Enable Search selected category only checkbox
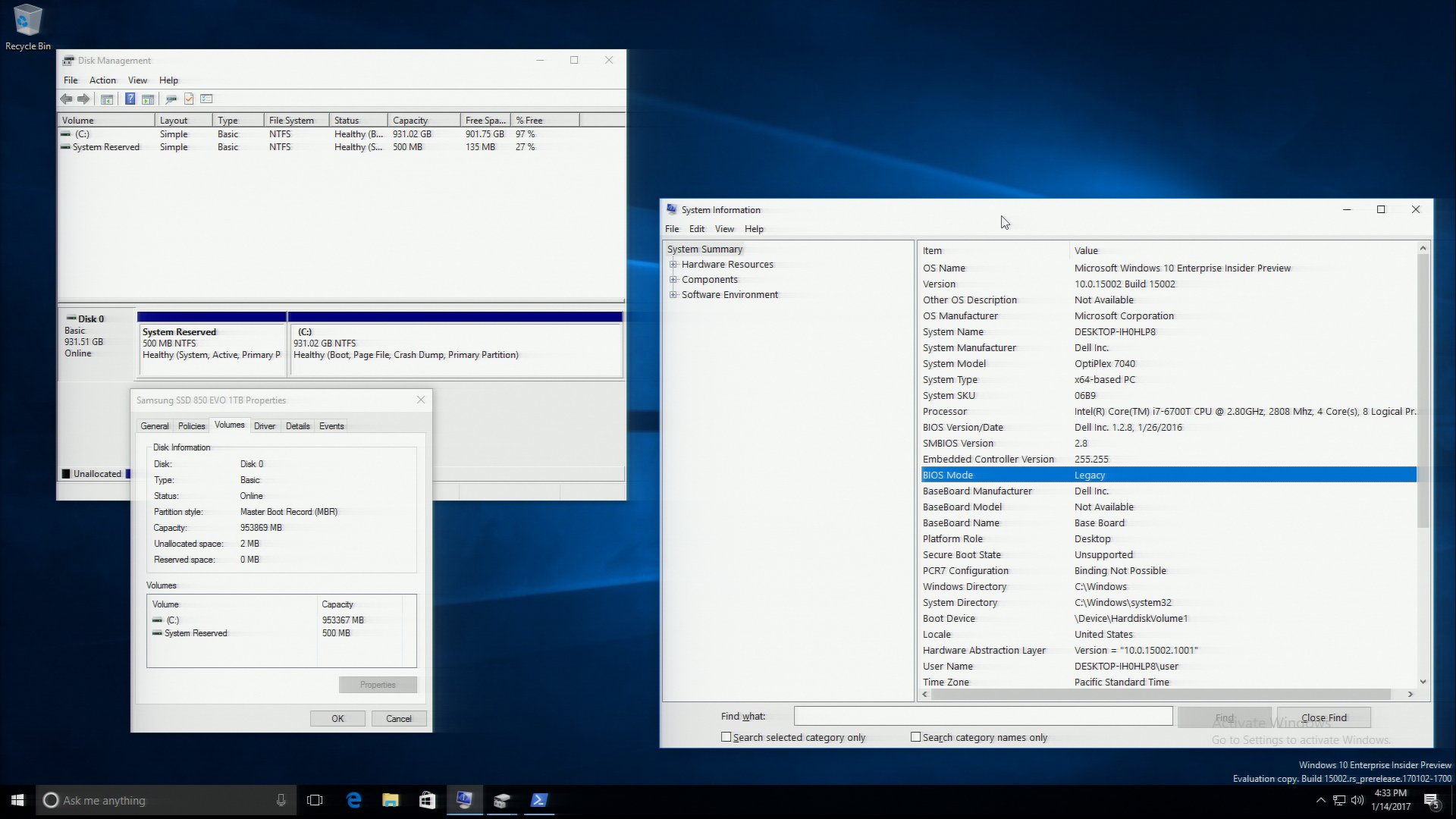 [x=726, y=737]
